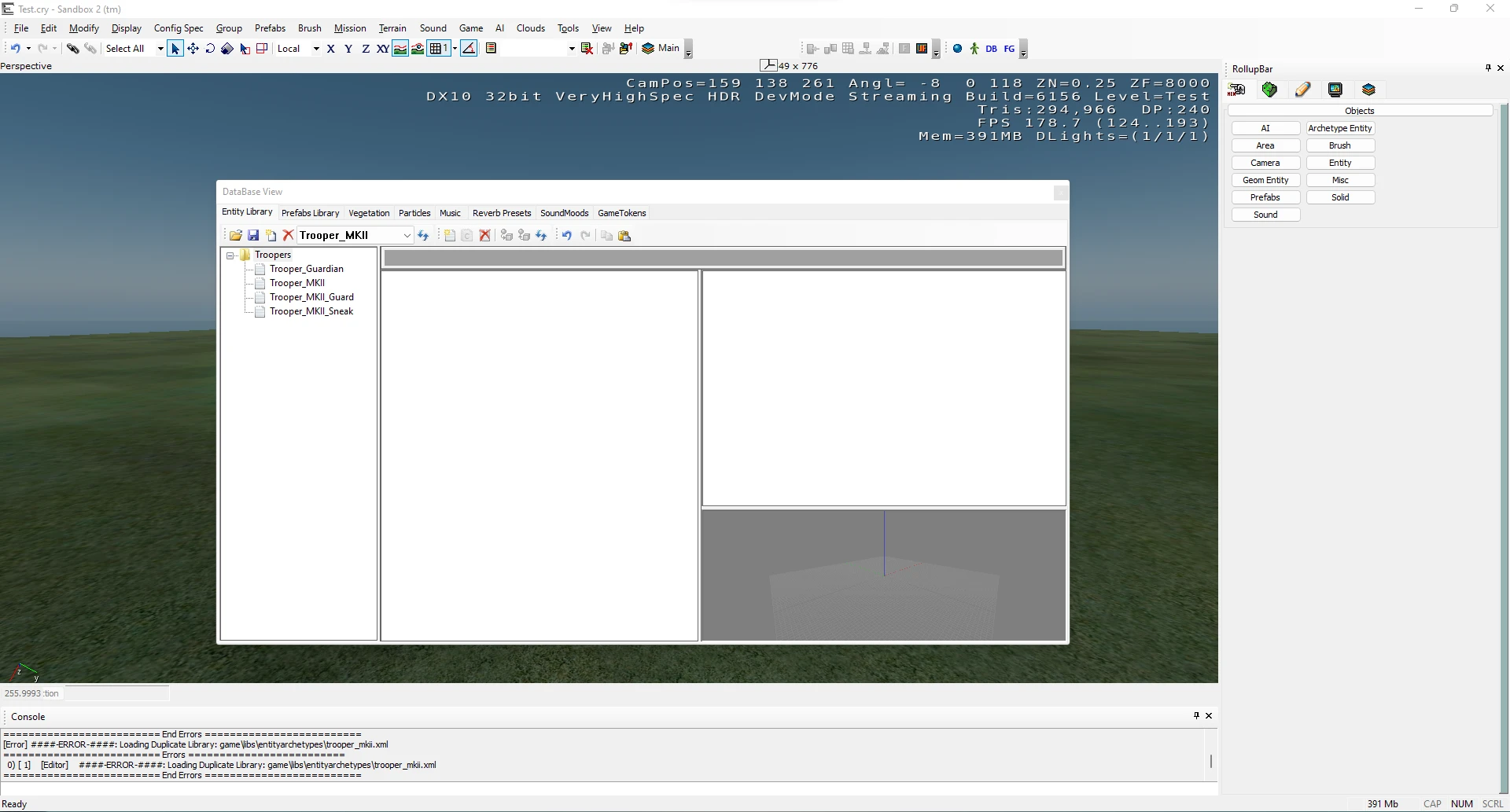This screenshot has width=1510, height=812.
Task: Open the Terrain menu
Action: click(x=392, y=28)
